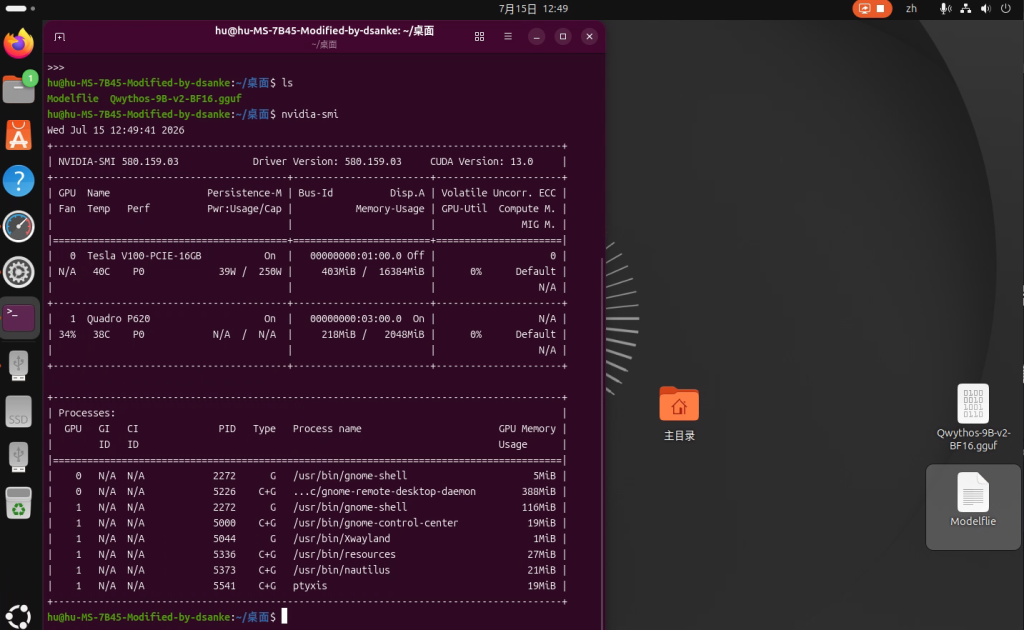Click the bottom terminal prompt cursor
Image resolution: width=1024 pixels, height=630 pixels.
pyautogui.click(x=284, y=616)
